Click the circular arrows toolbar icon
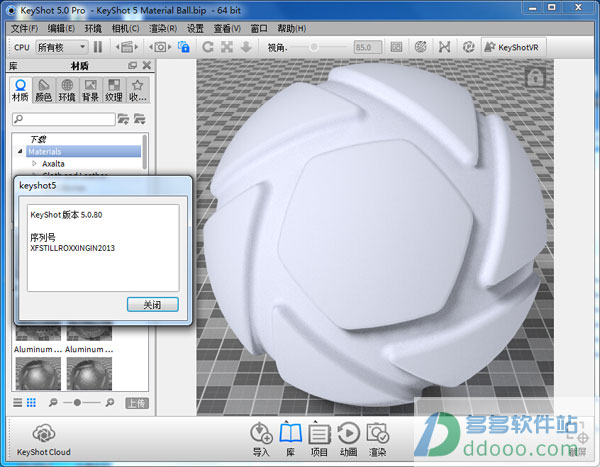600x467 pixels. click(x=468, y=47)
